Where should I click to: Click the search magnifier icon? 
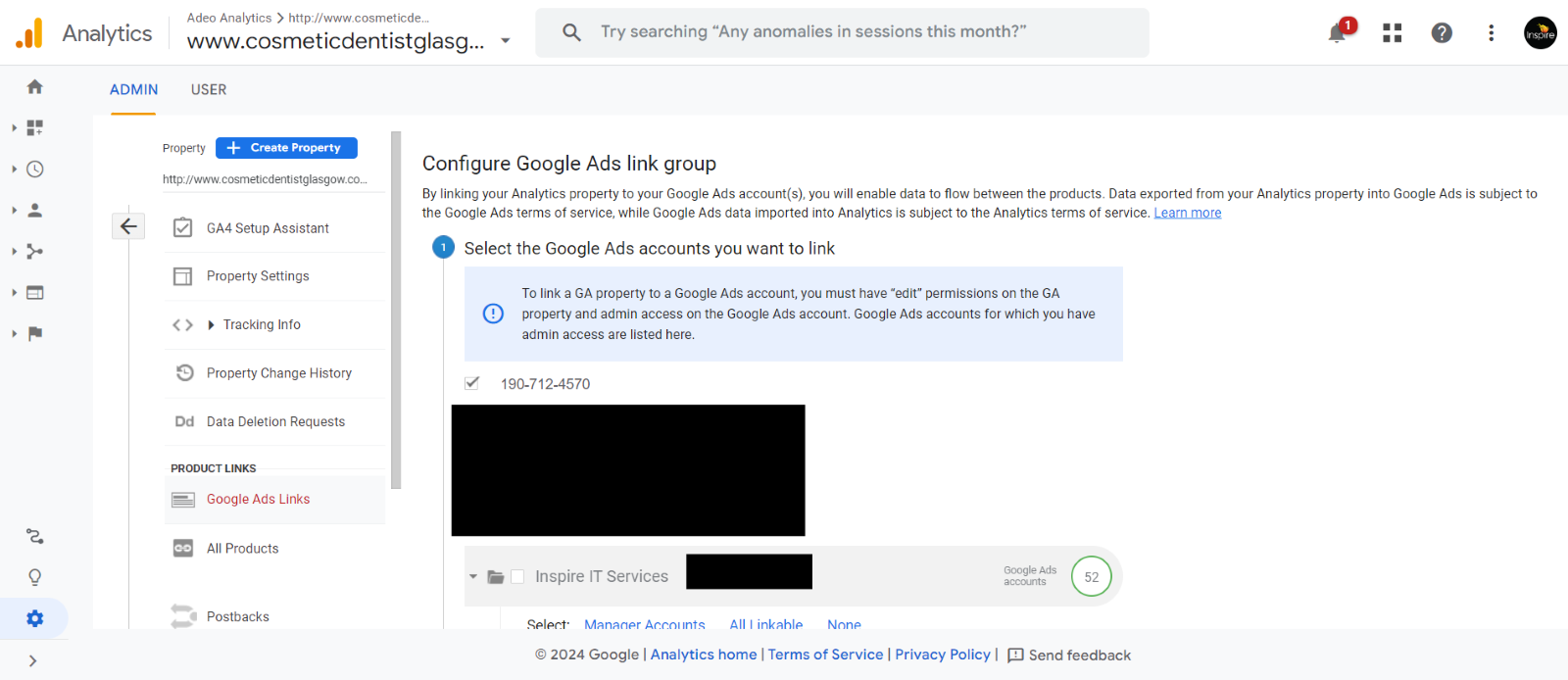[572, 32]
